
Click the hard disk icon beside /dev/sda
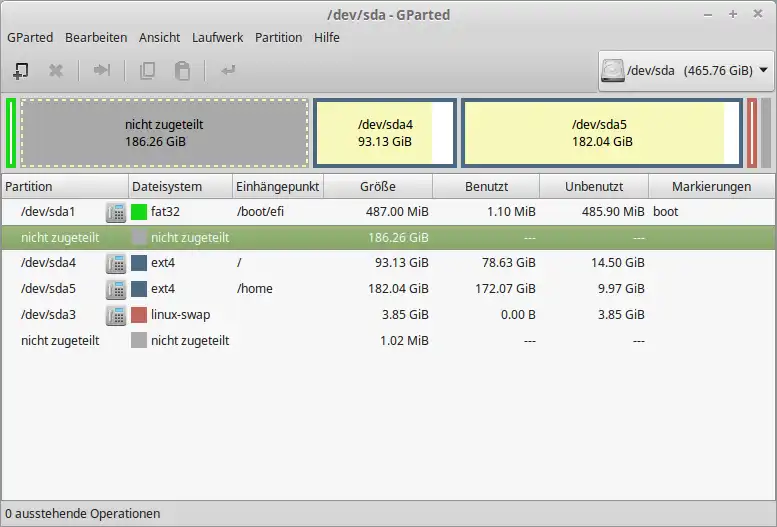coord(612,70)
